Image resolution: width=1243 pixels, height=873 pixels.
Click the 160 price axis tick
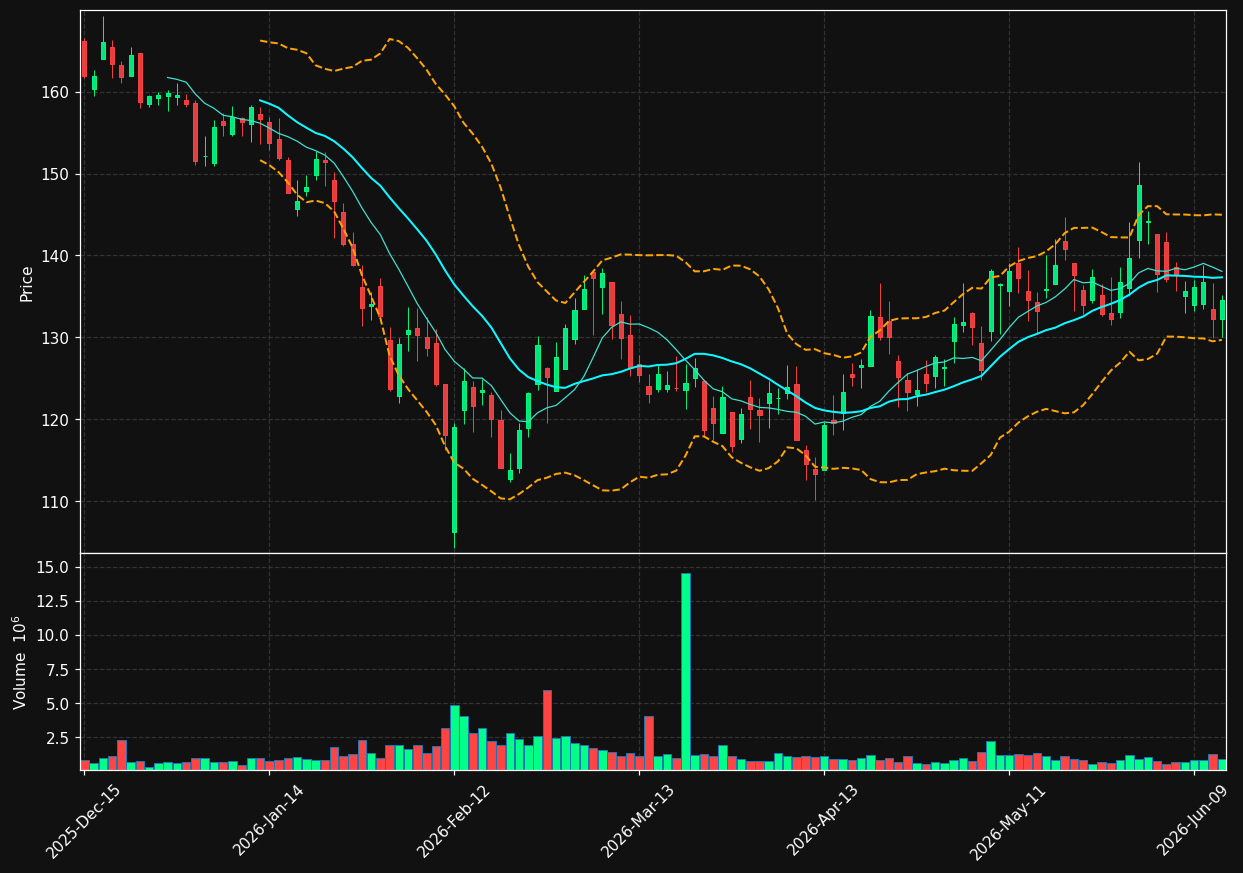click(56, 92)
